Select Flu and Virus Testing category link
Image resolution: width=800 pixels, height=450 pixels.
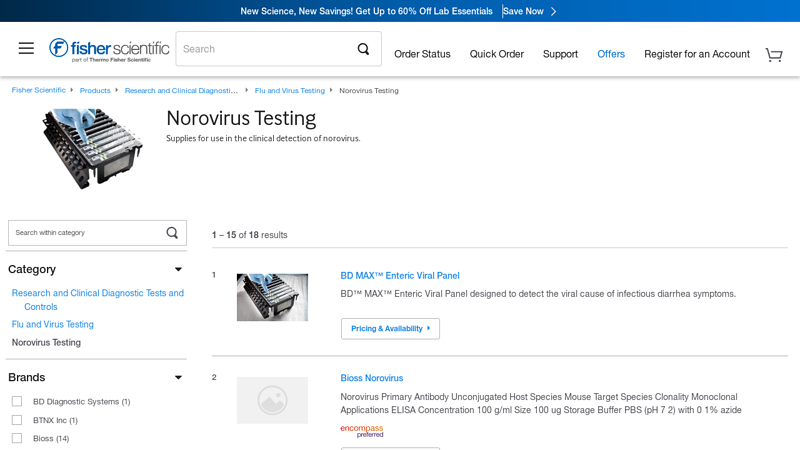pyautogui.click(x=53, y=324)
